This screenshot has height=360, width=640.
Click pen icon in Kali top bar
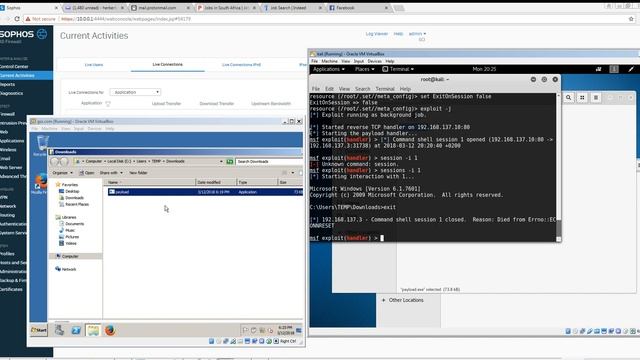[x=631, y=69]
